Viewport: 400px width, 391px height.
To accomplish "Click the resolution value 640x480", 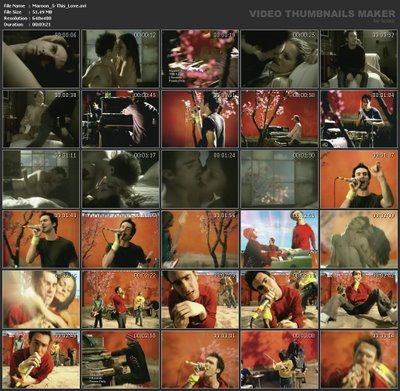I will (42, 18).
